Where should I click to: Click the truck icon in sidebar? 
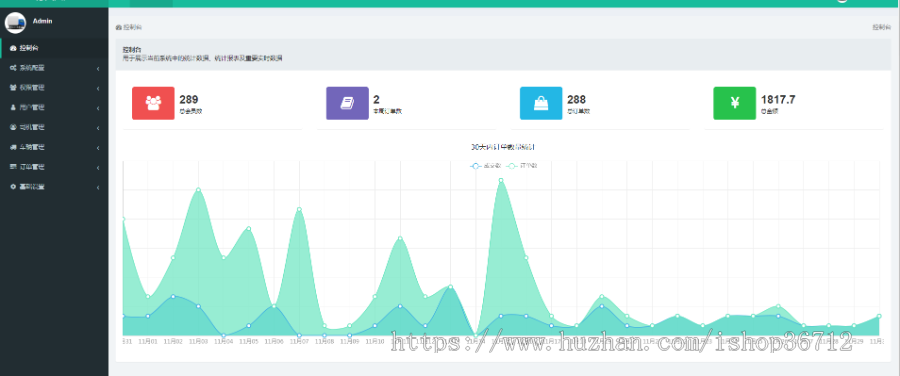pyautogui.click(x=13, y=148)
